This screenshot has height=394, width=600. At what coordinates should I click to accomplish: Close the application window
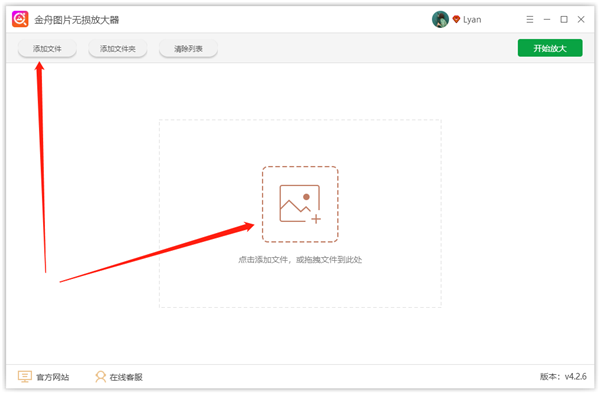coord(581,20)
